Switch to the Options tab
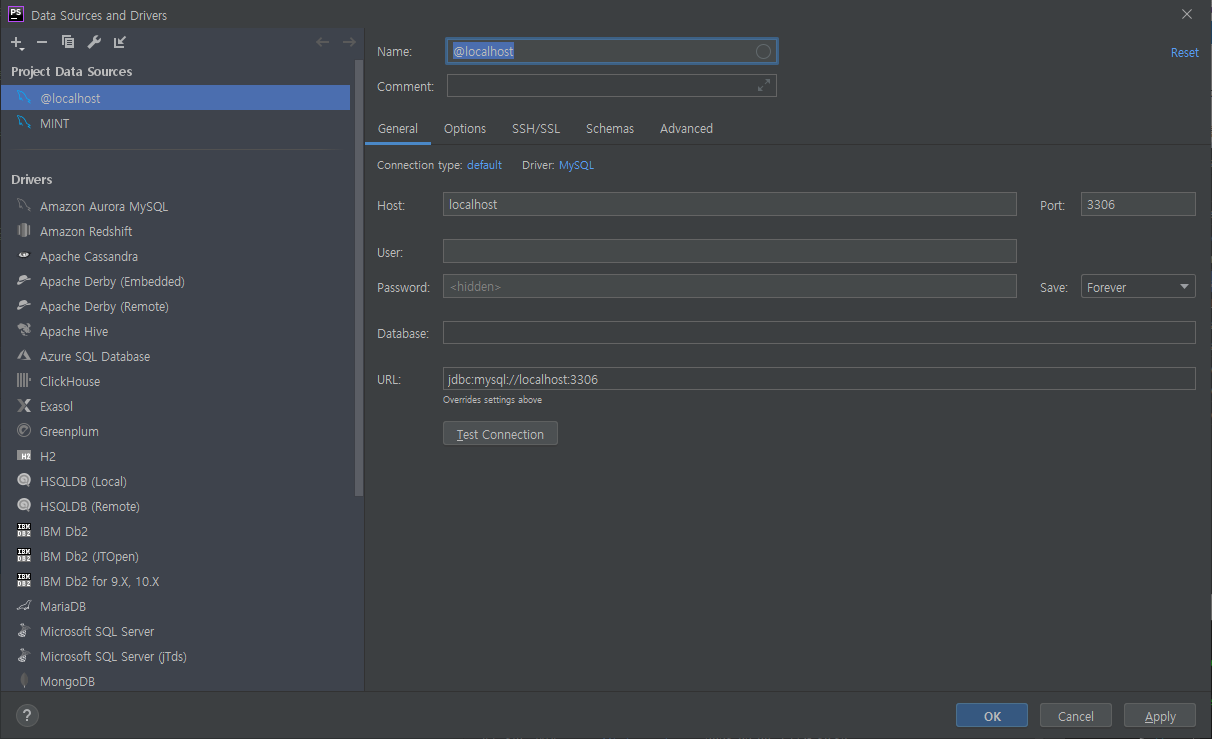This screenshot has width=1212, height=739. click(465, 128)
